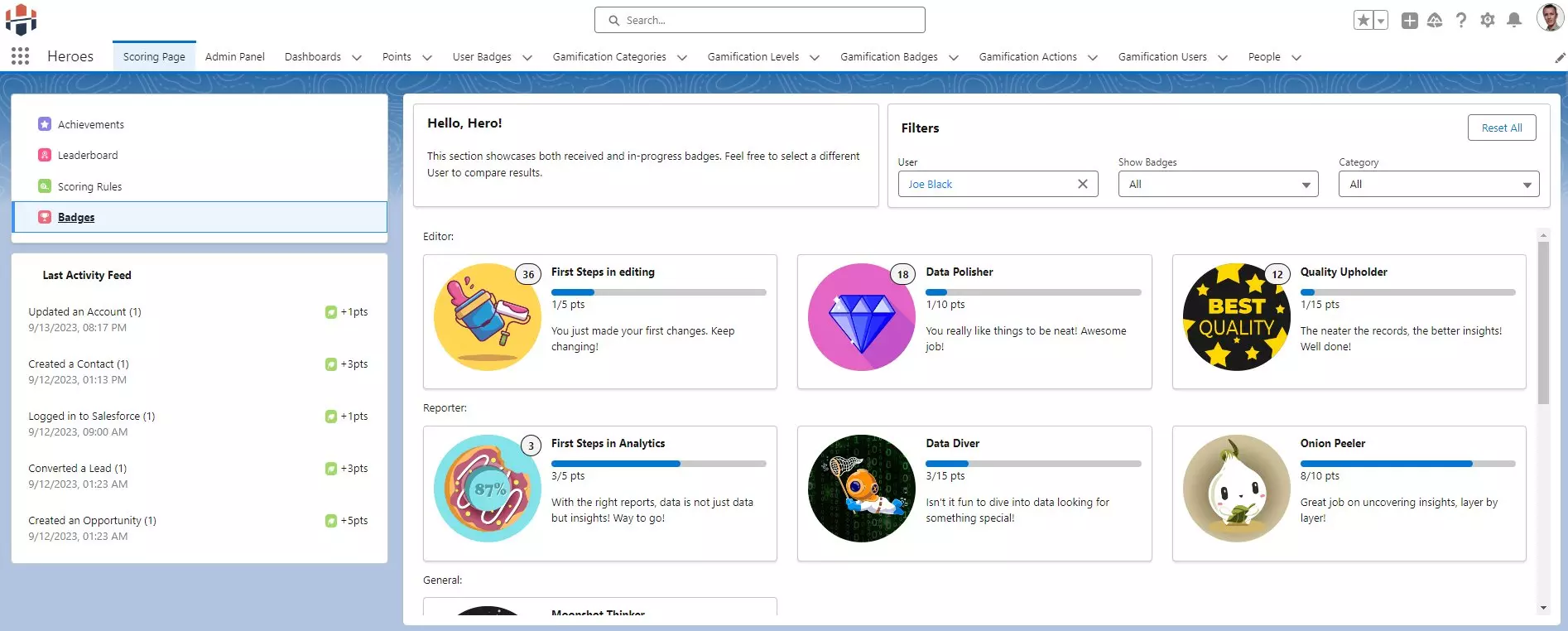This screenshot has height=631, width=1568.
Task: Expand the Gamification Actions tab chevron
Action: (x=1093, y=57)
